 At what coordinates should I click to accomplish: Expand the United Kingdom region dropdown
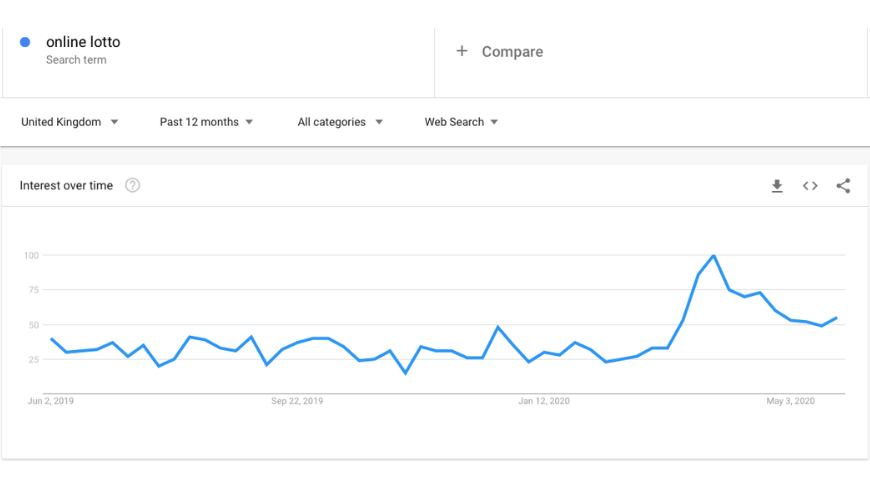(x=70, y=122)
